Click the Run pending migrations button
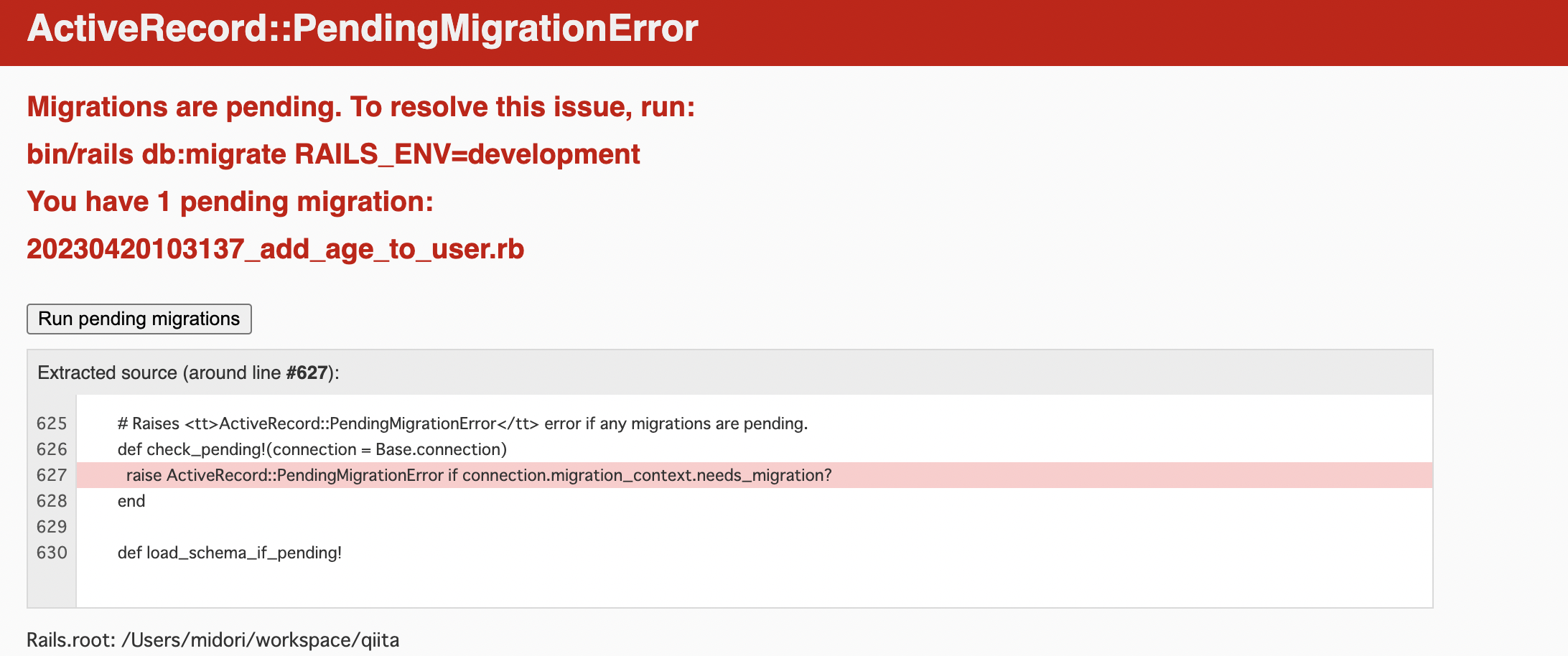This screenshot has height=656, width=1568. point(139,319)
